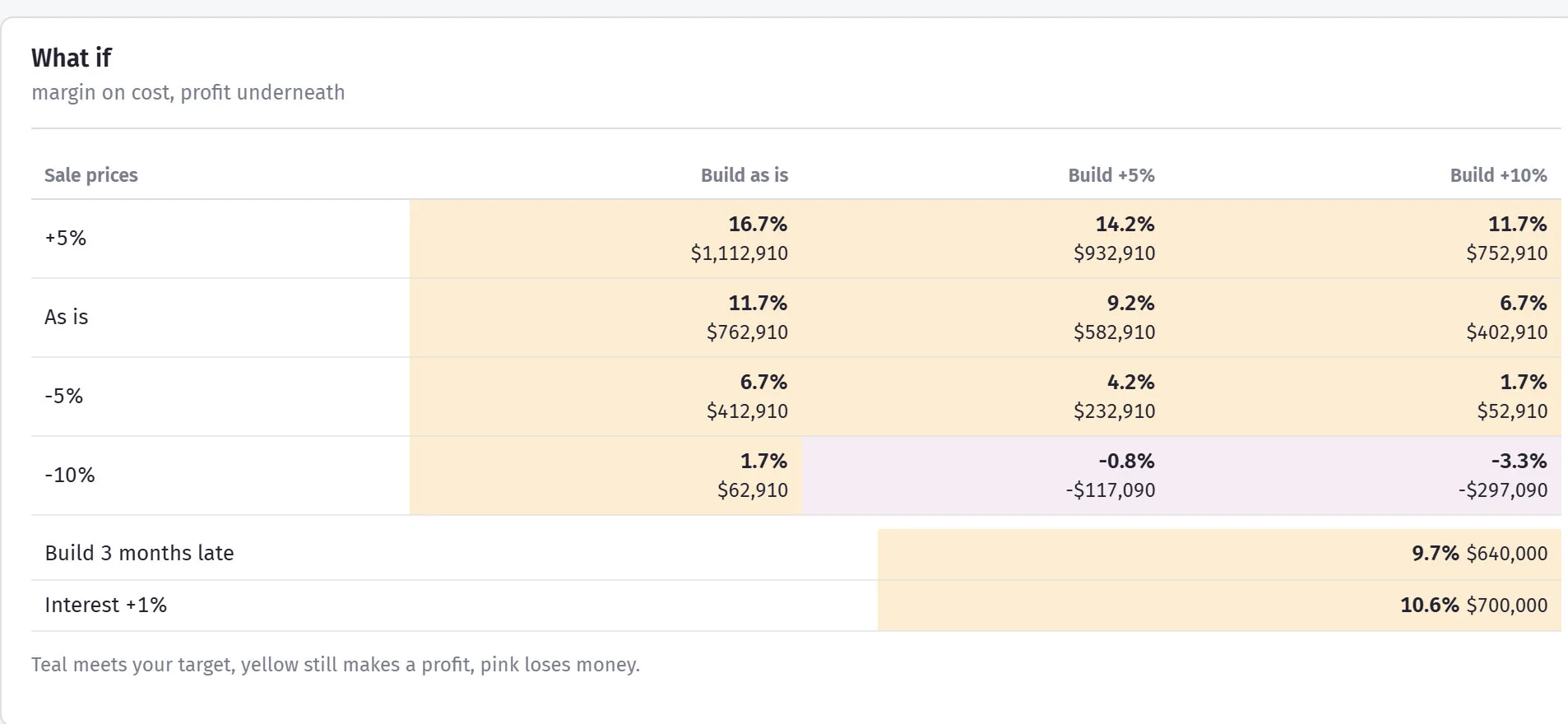Click the $752,910 profit figure
Image resolution: width=1568 pixels, height=724 pixels.
click(1507, 253)
